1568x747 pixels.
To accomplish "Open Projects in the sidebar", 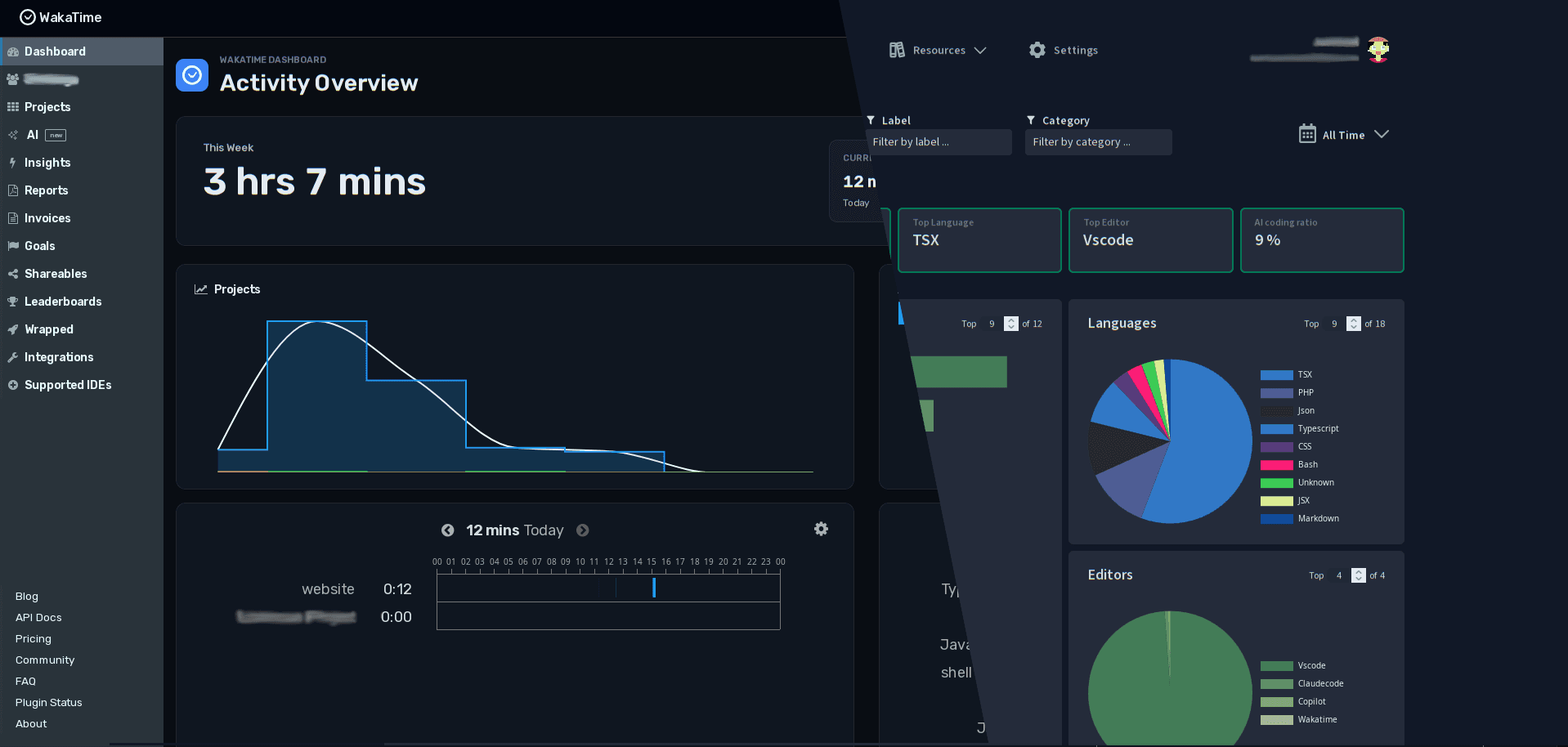I will tap(82, 107).
